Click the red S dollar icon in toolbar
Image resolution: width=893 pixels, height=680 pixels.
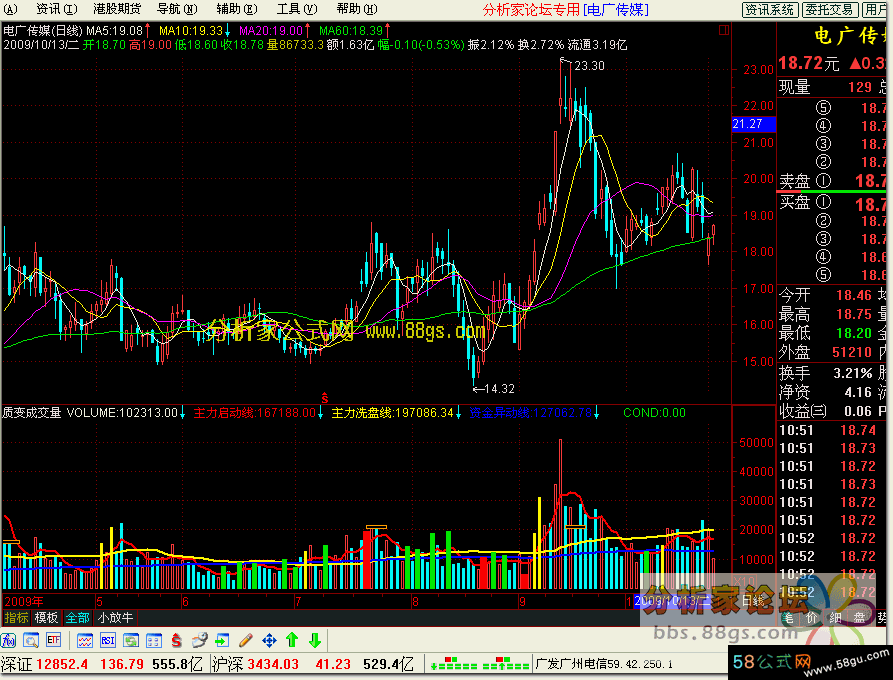(177, 641)
